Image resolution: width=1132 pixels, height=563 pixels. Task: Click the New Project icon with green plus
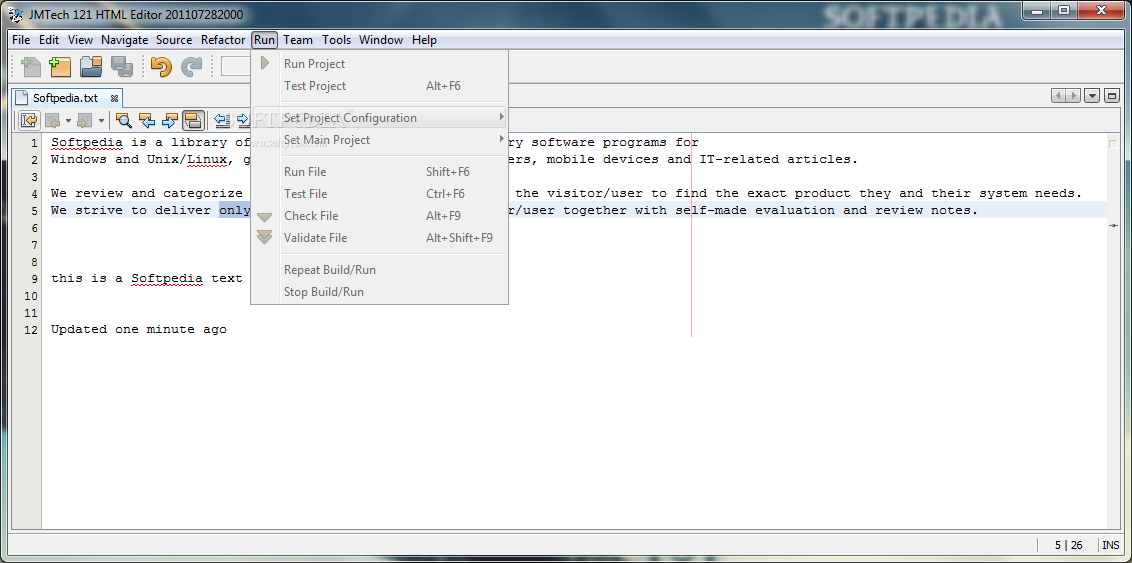click(60, 66)
